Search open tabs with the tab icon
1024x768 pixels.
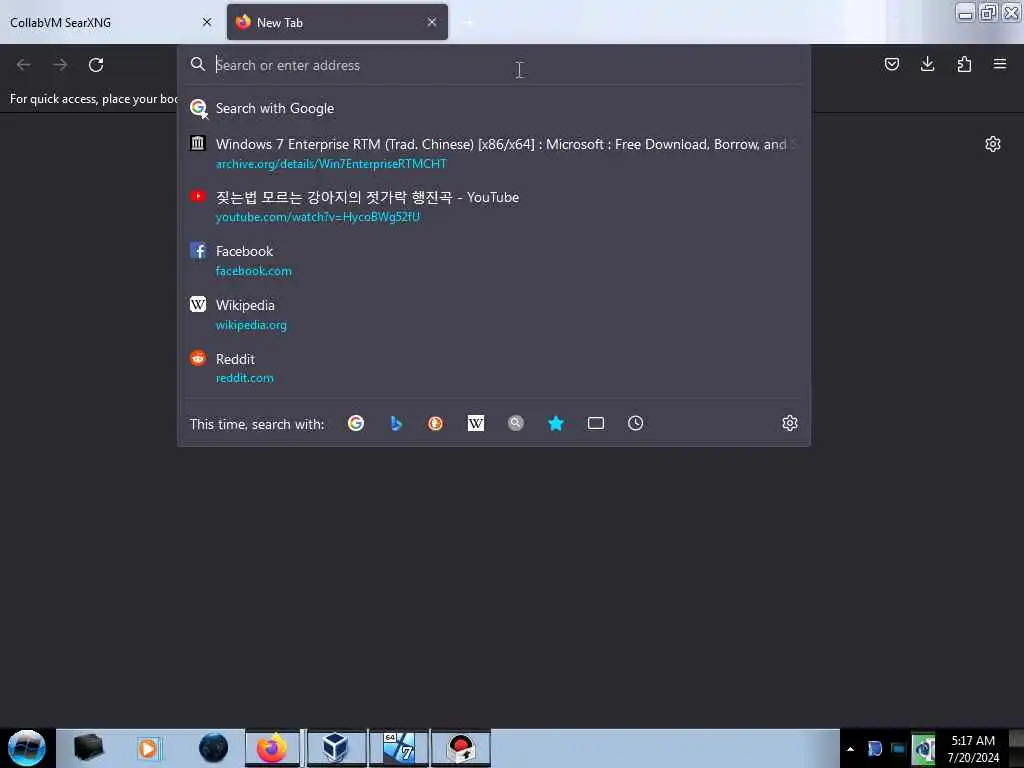(596, 423)
